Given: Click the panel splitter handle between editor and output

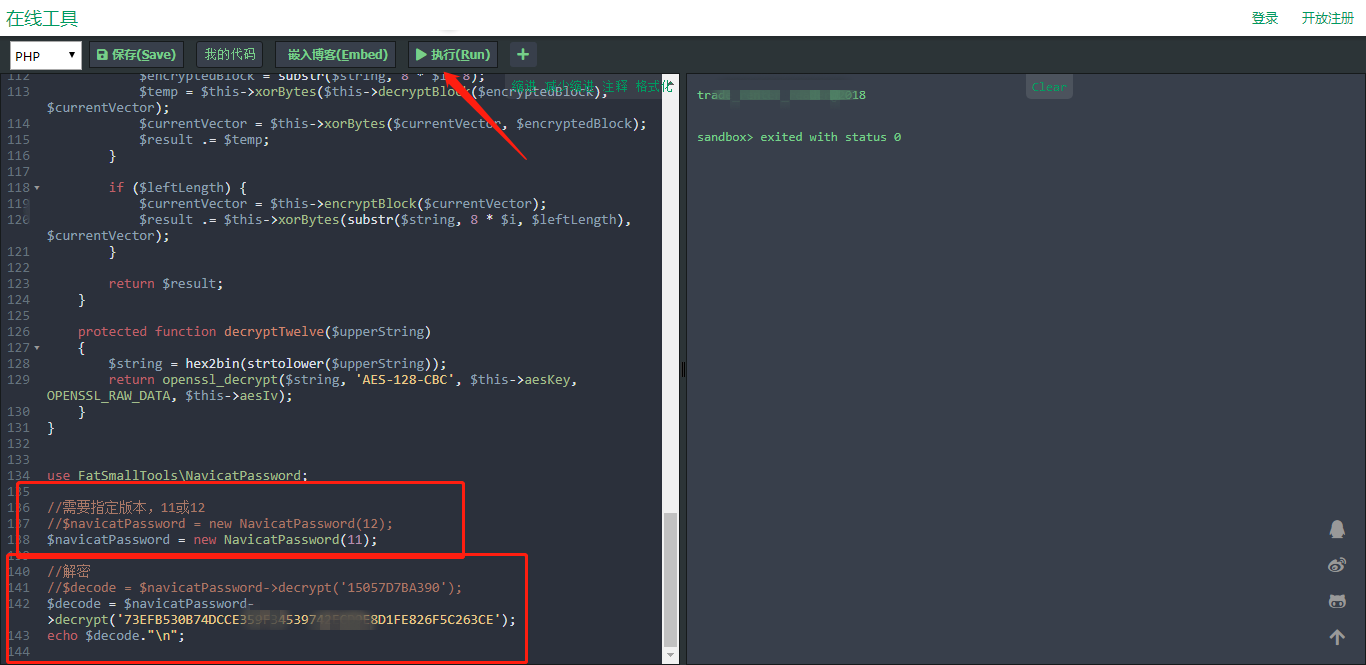Looking at the screenshot, I should pos(683,369).
